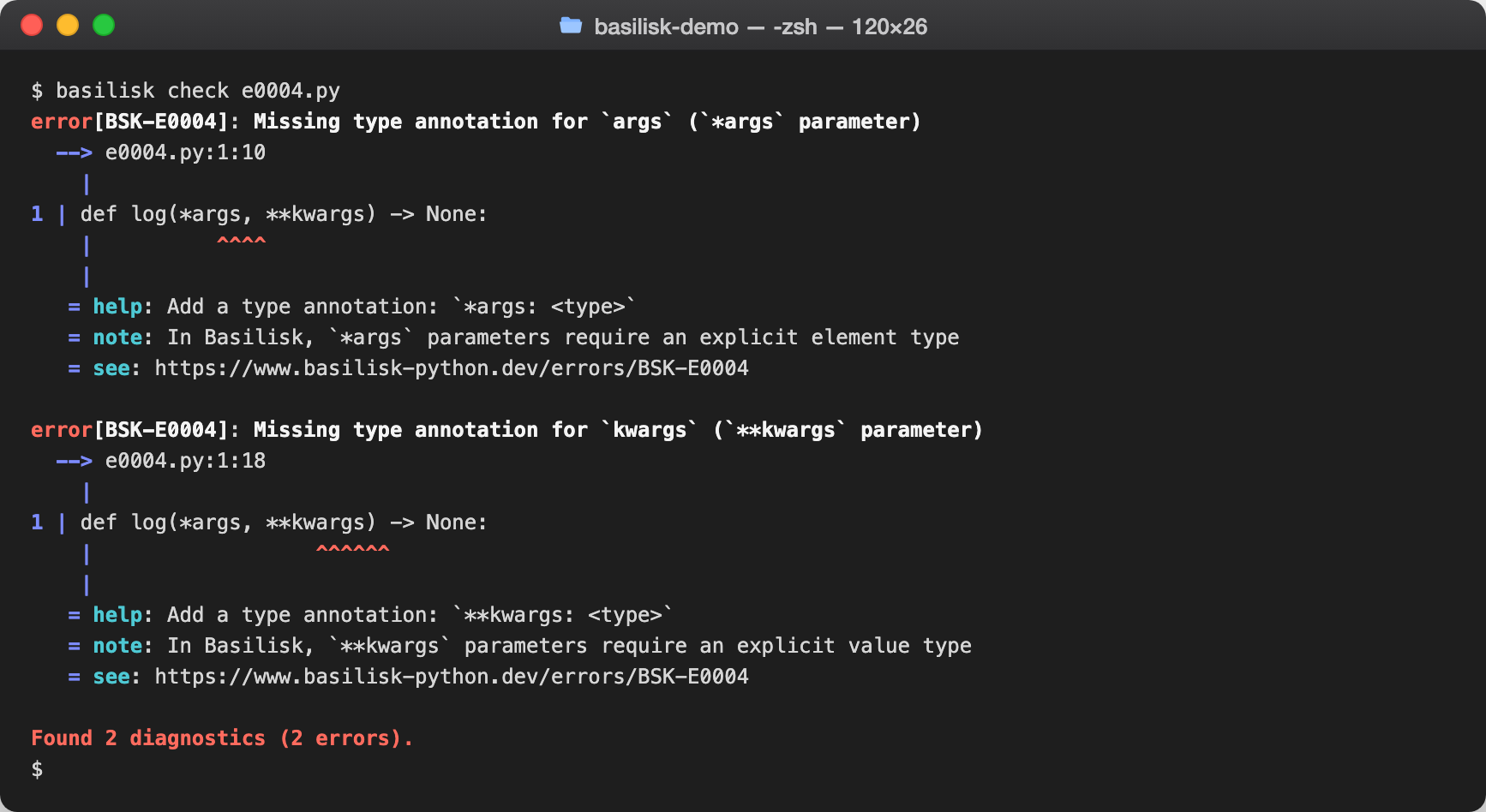Viewport: 1486px width, 812px height.
Task: Click the help text '**kwargs: <type>'
Action: [562, 615]
